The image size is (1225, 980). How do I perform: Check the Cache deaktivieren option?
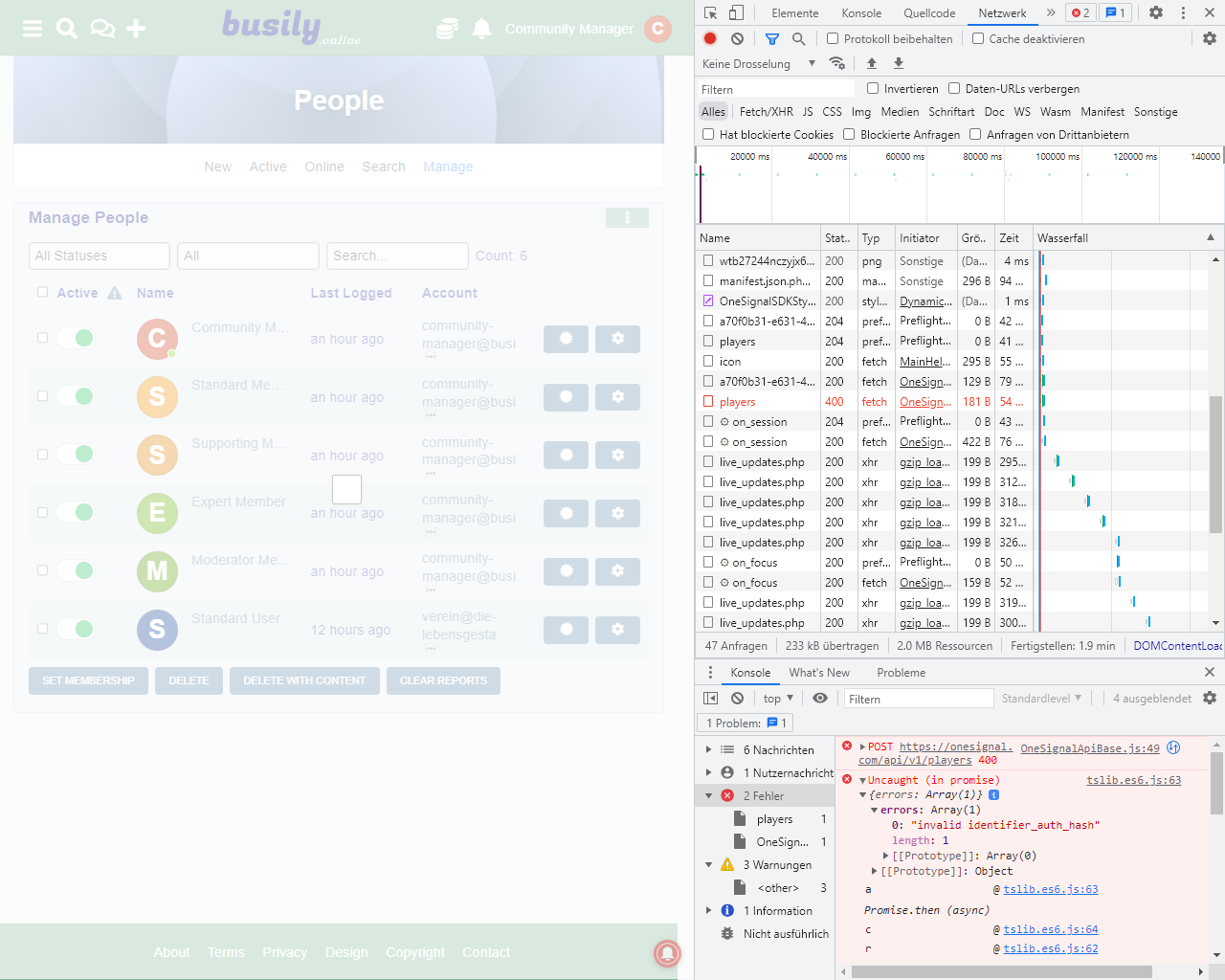[978, 39]
